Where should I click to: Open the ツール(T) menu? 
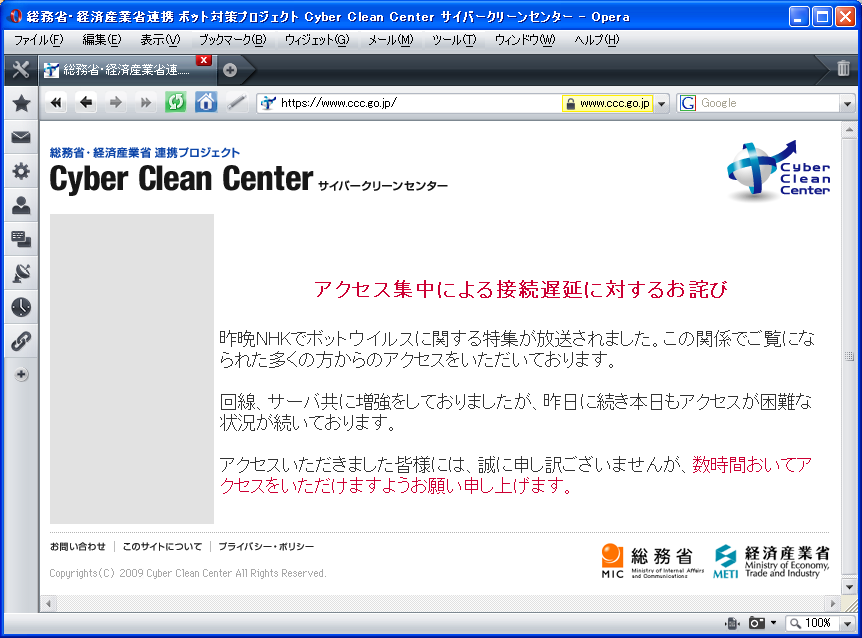[454, 40]
